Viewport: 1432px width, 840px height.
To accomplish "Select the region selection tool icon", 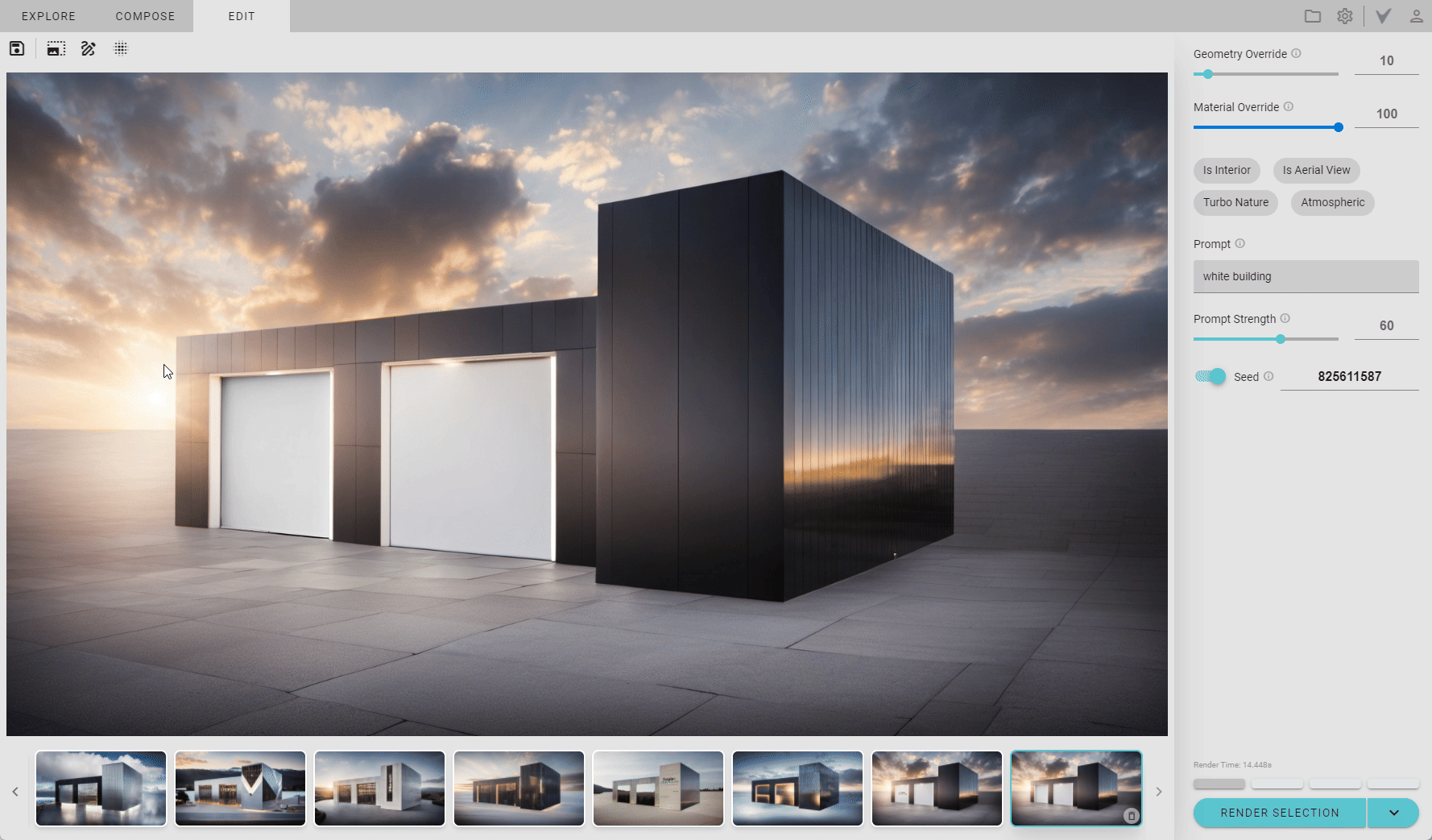I will point(56,49).
